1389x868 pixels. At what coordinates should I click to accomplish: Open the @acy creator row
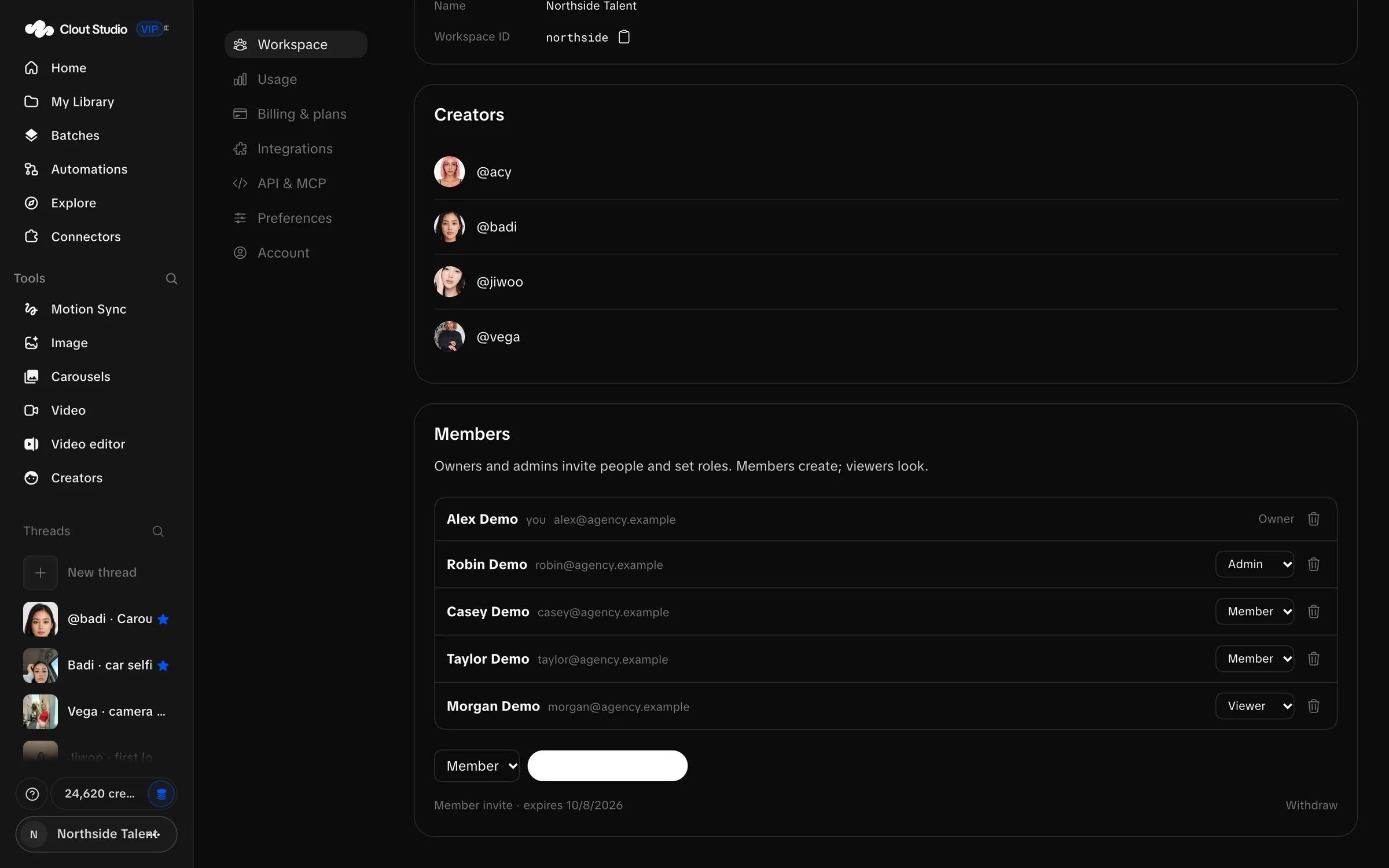point(885,172)
